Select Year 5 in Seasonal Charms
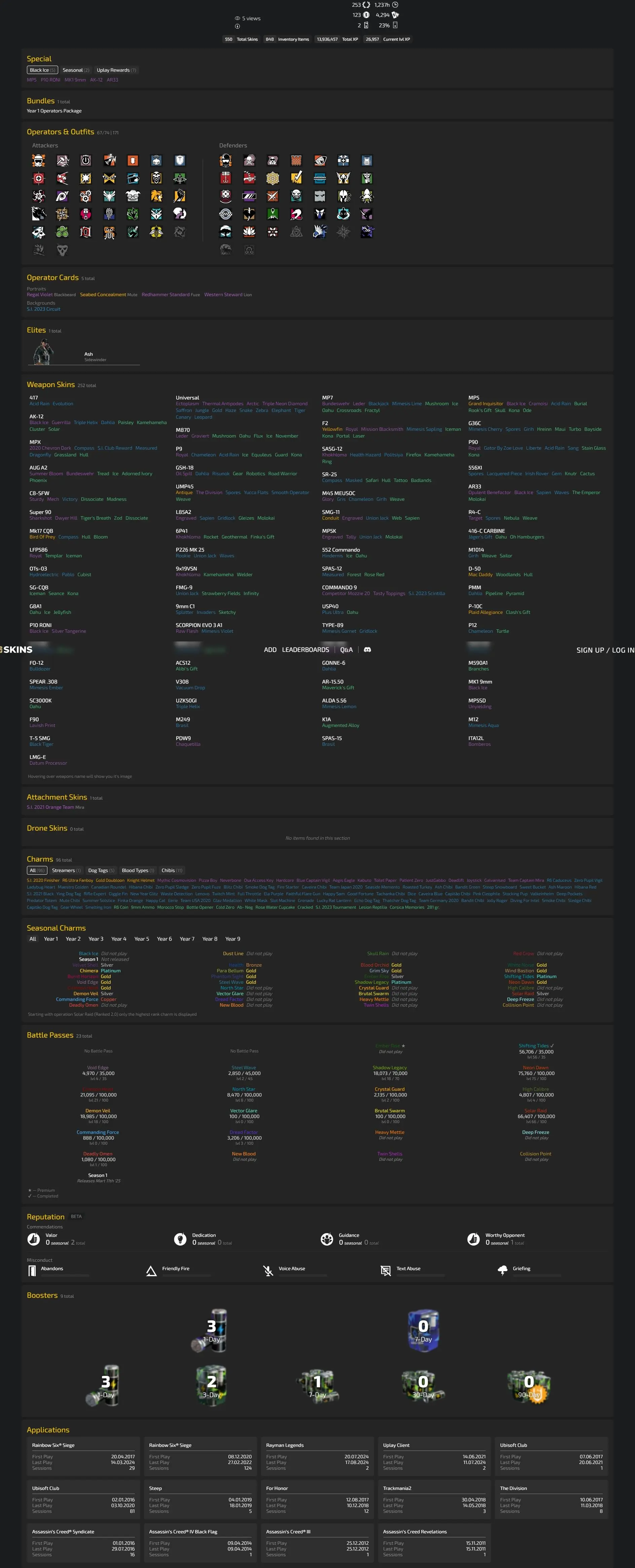Viewport: 635px width, 1568px height. point(142,939)
